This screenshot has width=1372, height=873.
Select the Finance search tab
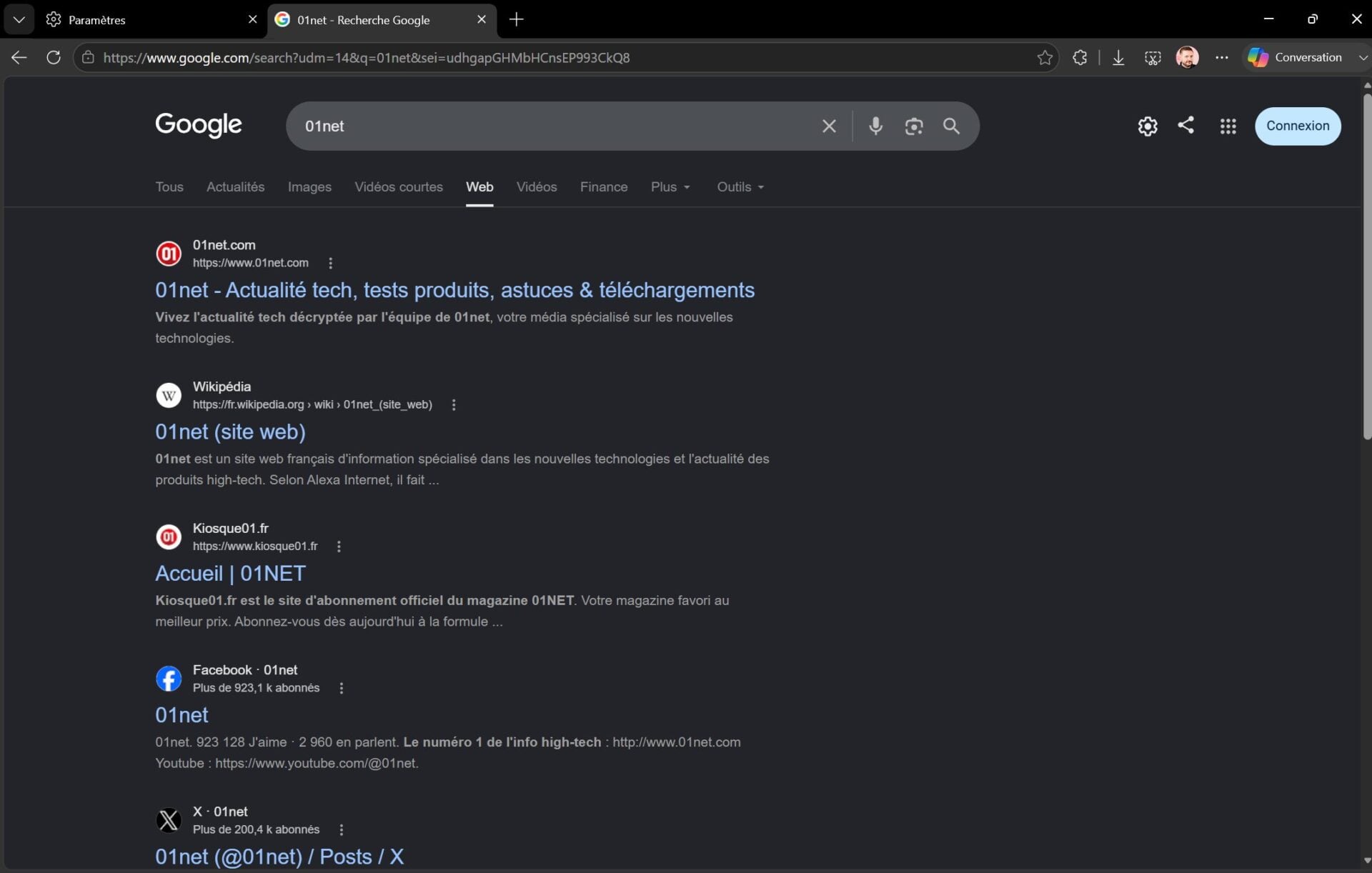604,186
